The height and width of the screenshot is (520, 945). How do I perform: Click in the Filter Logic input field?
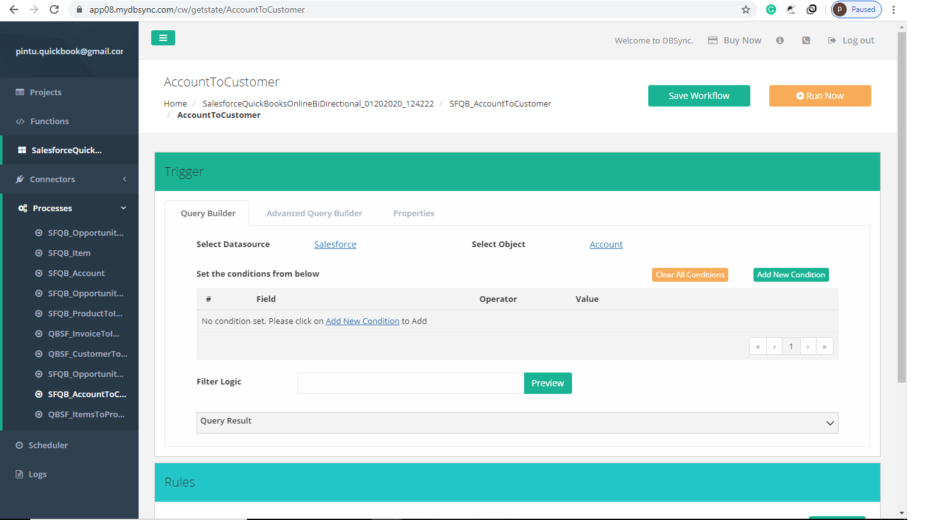click(410, 383)
